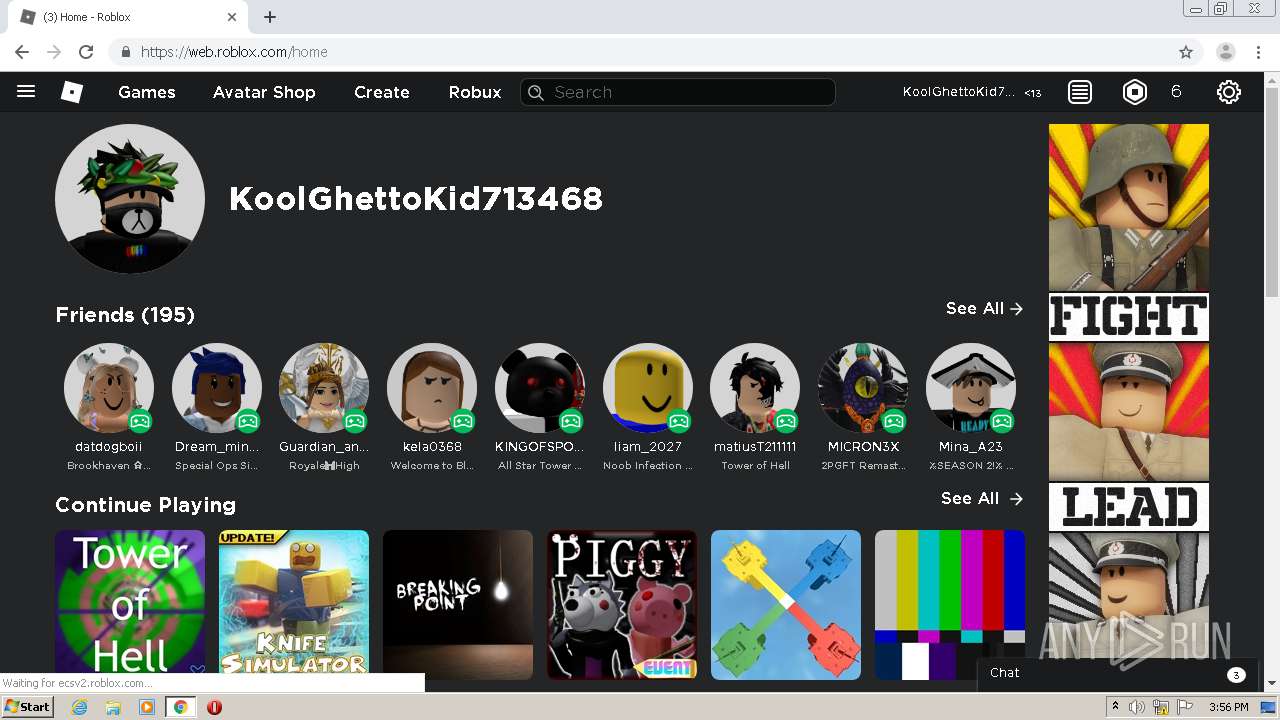Reload the Roblox page
Viewport: 1280px width, 720px height.
point(86,52)
